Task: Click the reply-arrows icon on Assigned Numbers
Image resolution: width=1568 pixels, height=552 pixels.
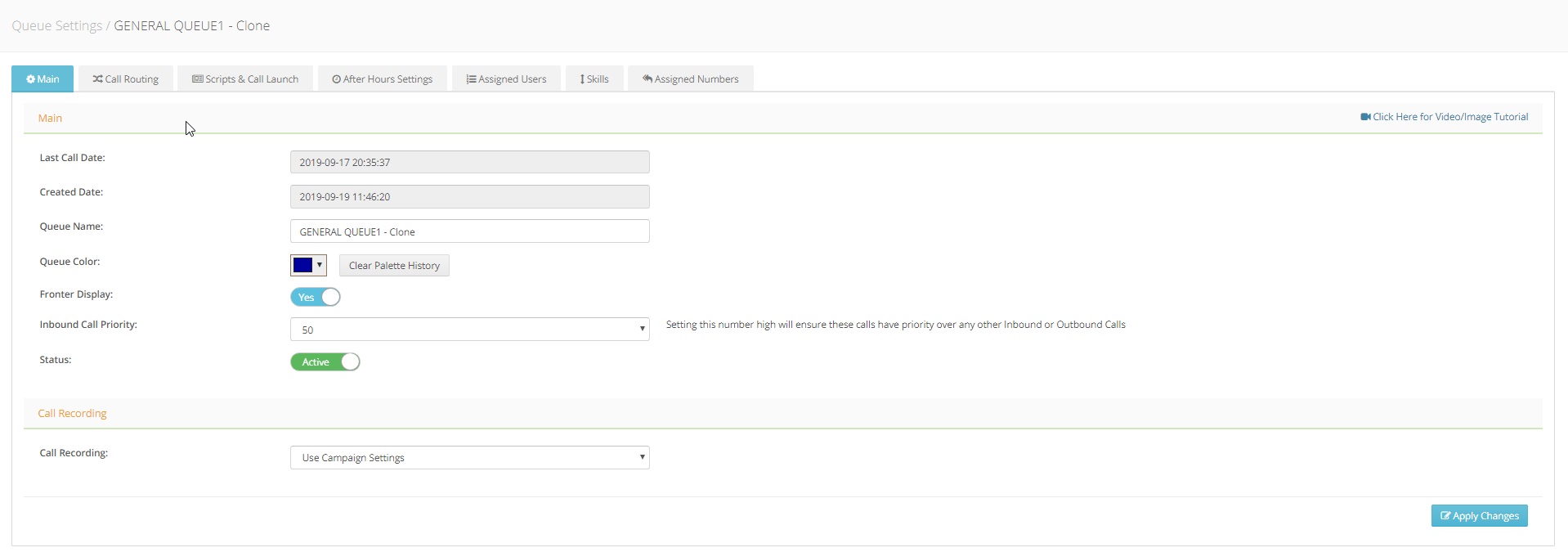Action: [x=647, y=79]
